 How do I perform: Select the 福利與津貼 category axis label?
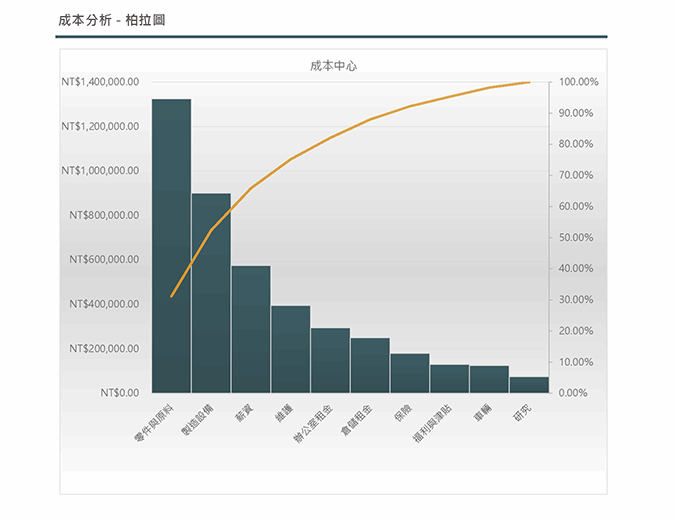tap(432, 424)
